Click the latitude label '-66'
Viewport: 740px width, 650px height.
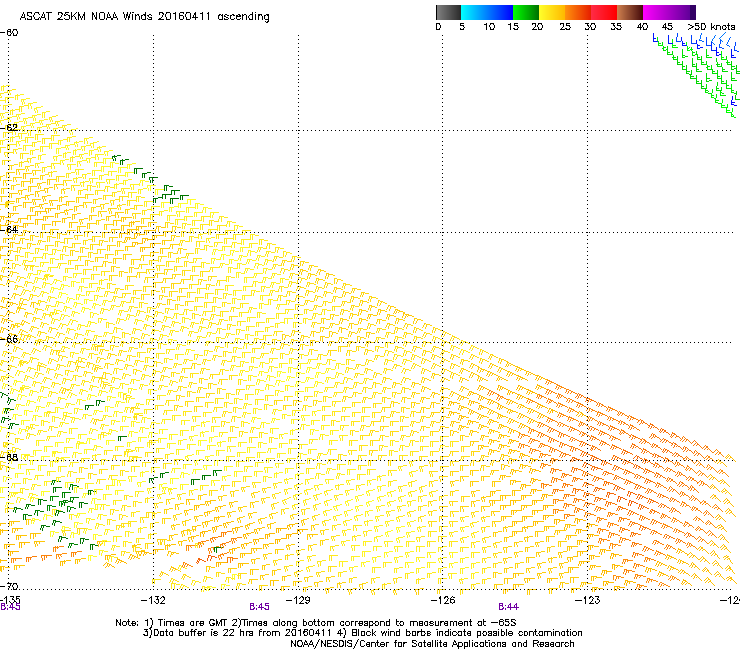9,339
